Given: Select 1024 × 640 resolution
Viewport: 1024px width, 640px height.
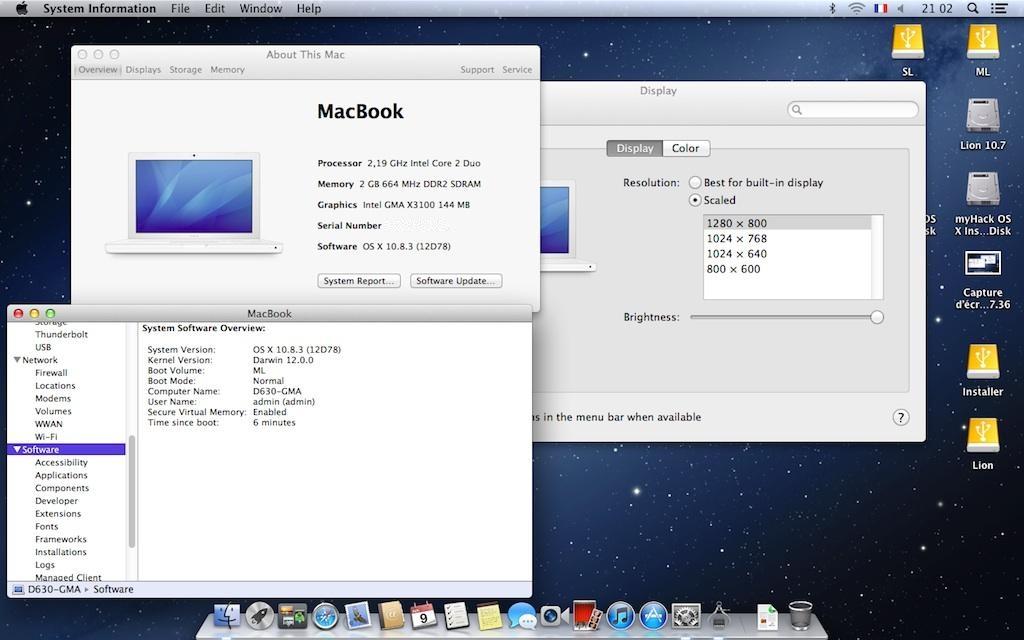Looking at the screenshot, I should pyautogui.click(x=737, y=254).
